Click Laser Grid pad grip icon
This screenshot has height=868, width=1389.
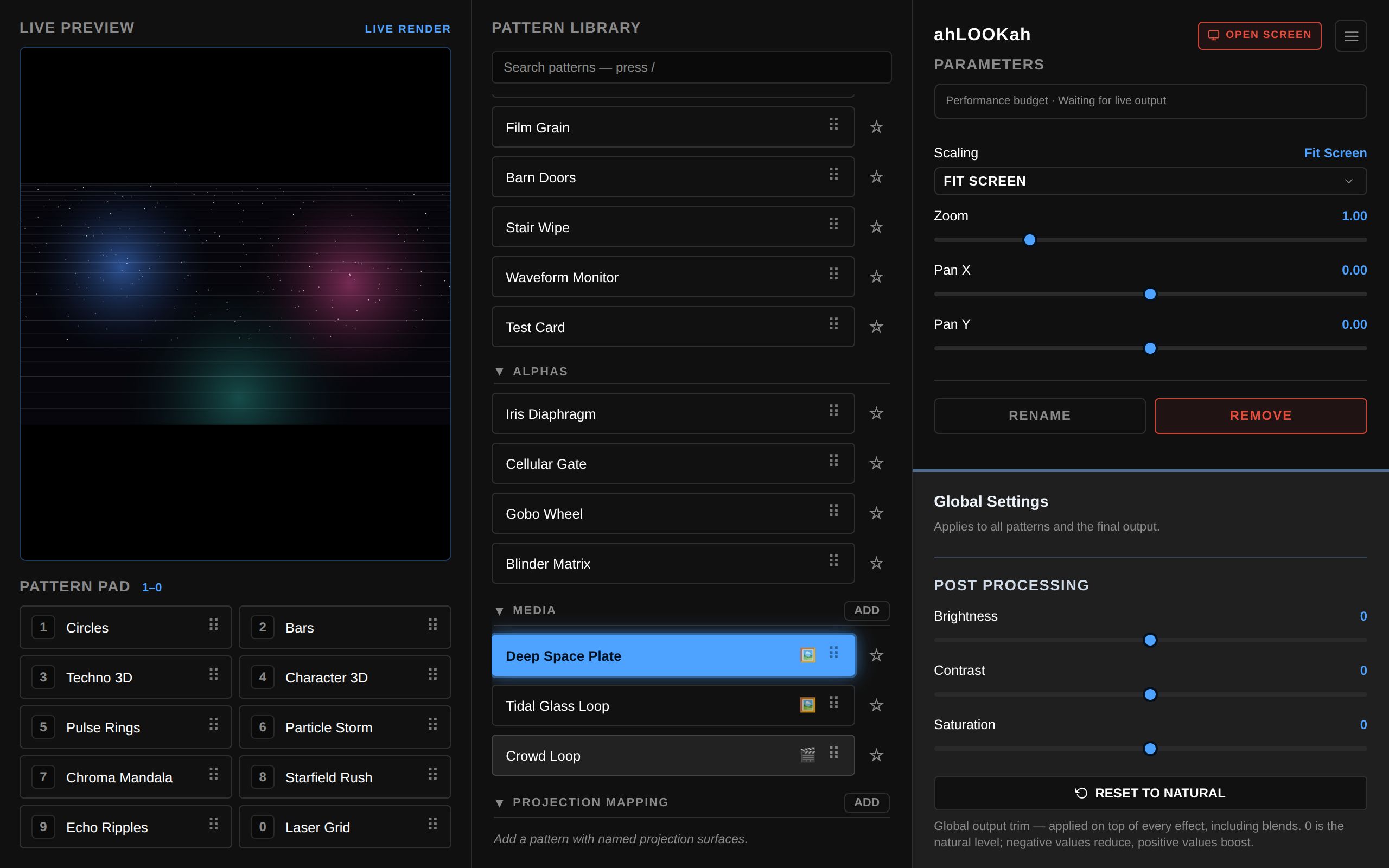(433, 824)
